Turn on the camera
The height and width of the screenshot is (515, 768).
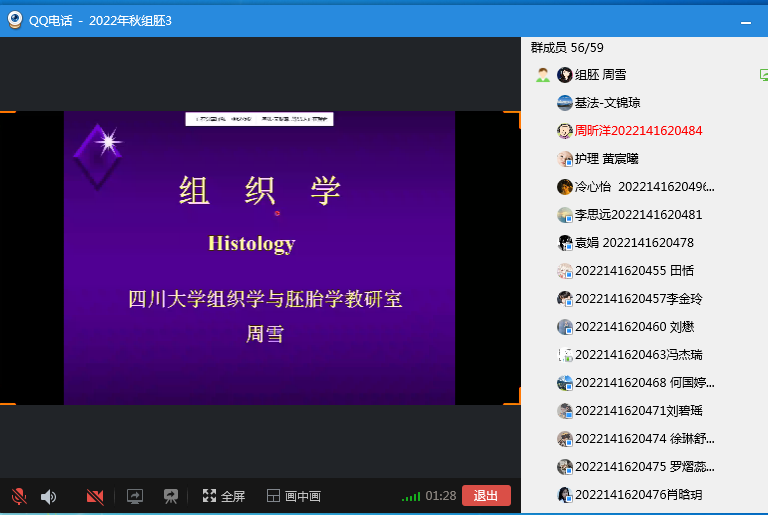(x=95, y=496)
